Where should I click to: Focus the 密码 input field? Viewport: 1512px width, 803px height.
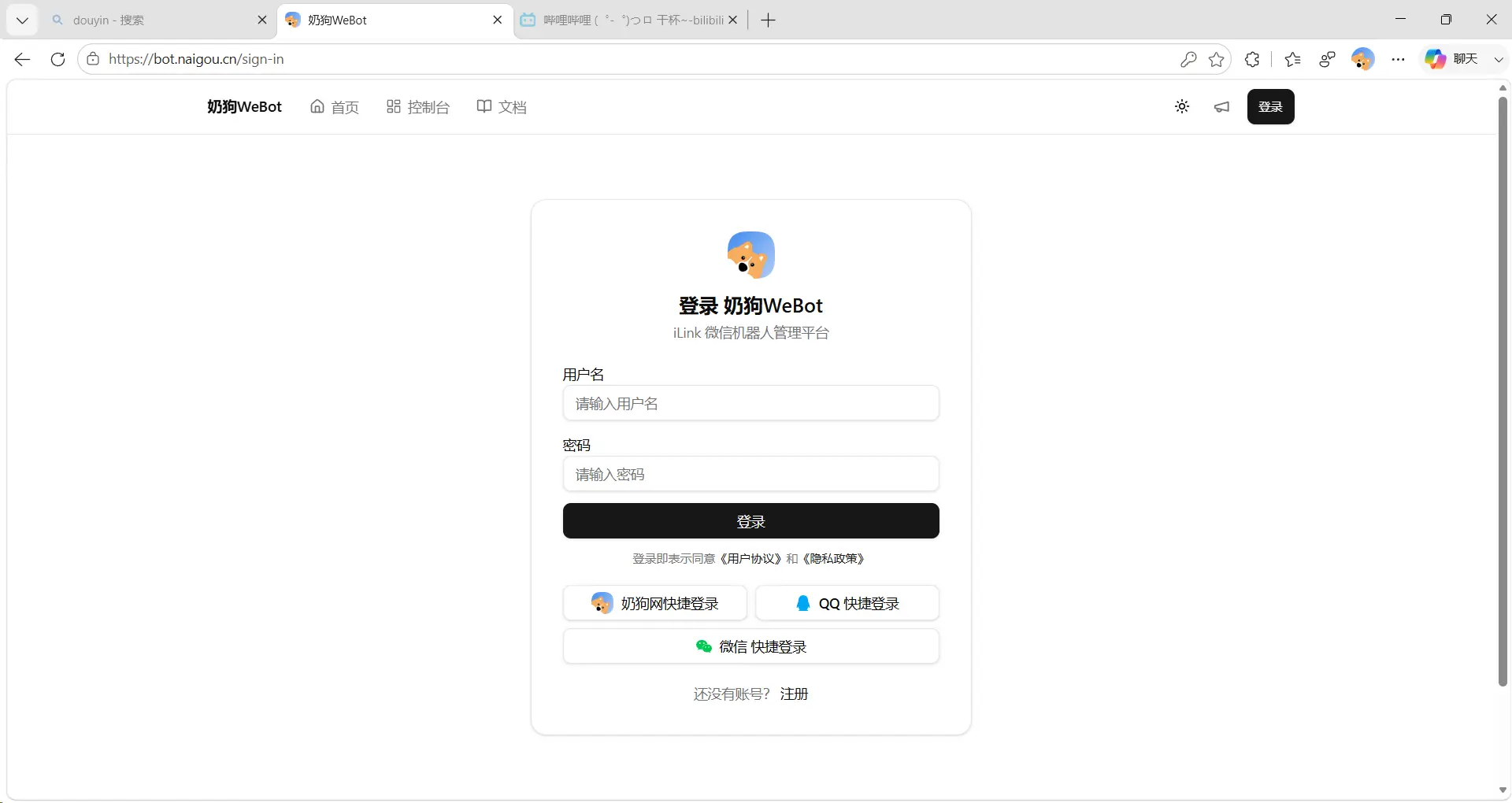(x=751, y=474)
